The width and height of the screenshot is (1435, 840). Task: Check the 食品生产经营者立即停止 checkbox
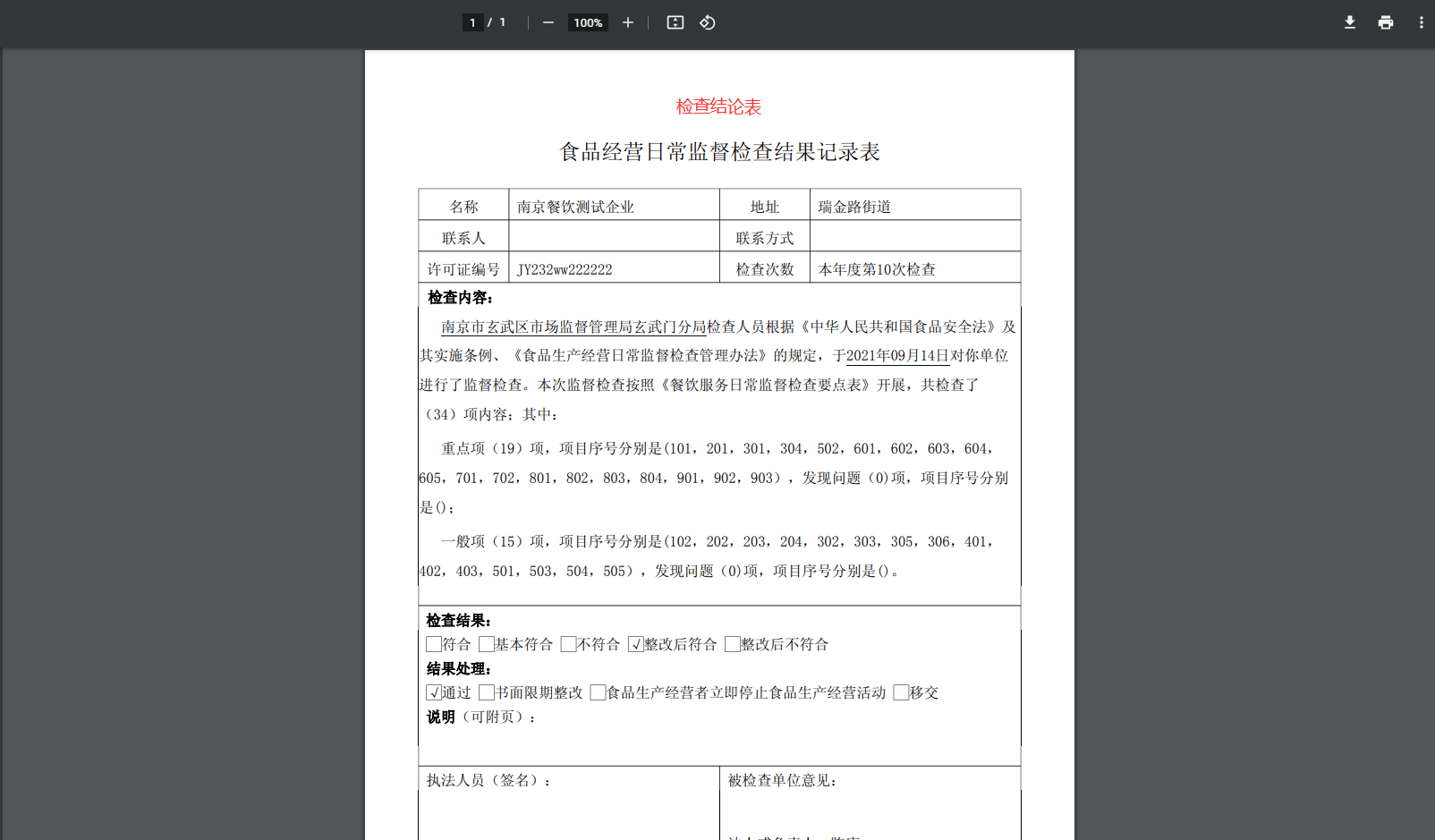coord(599,692)
